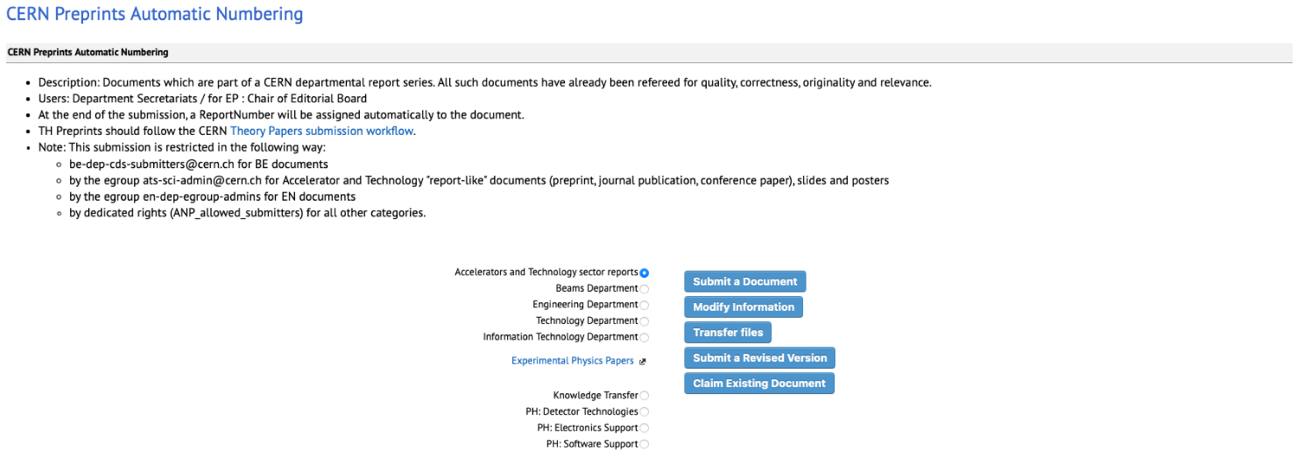Open the Transfer files action

click(x=728, y=333)
